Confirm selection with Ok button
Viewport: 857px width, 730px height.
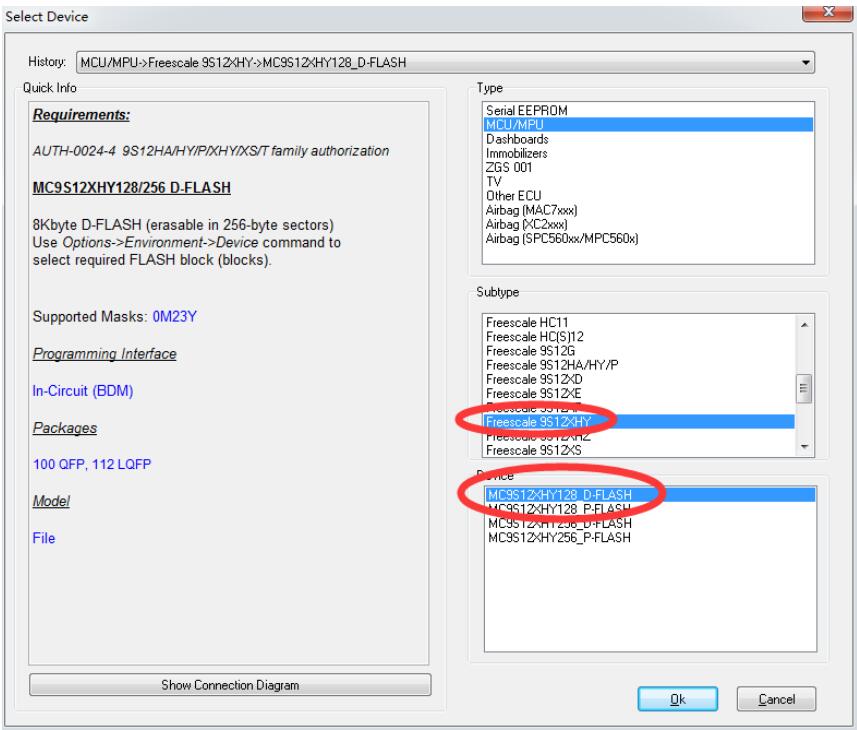(678, 699)
